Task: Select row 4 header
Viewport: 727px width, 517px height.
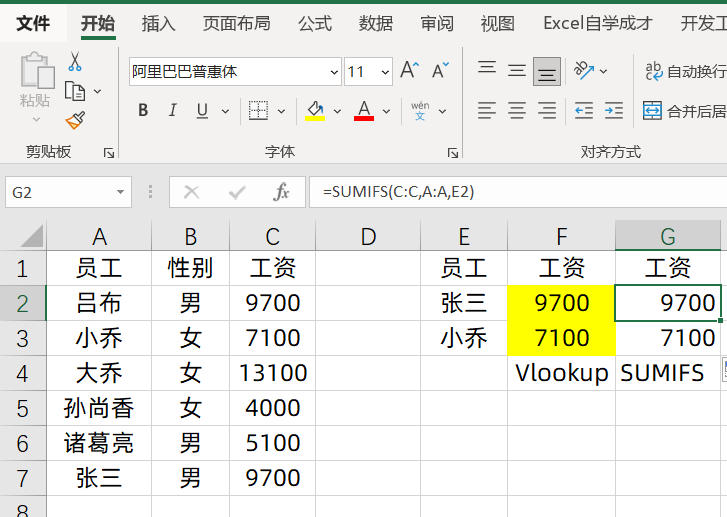Action: tap(23, 373)
